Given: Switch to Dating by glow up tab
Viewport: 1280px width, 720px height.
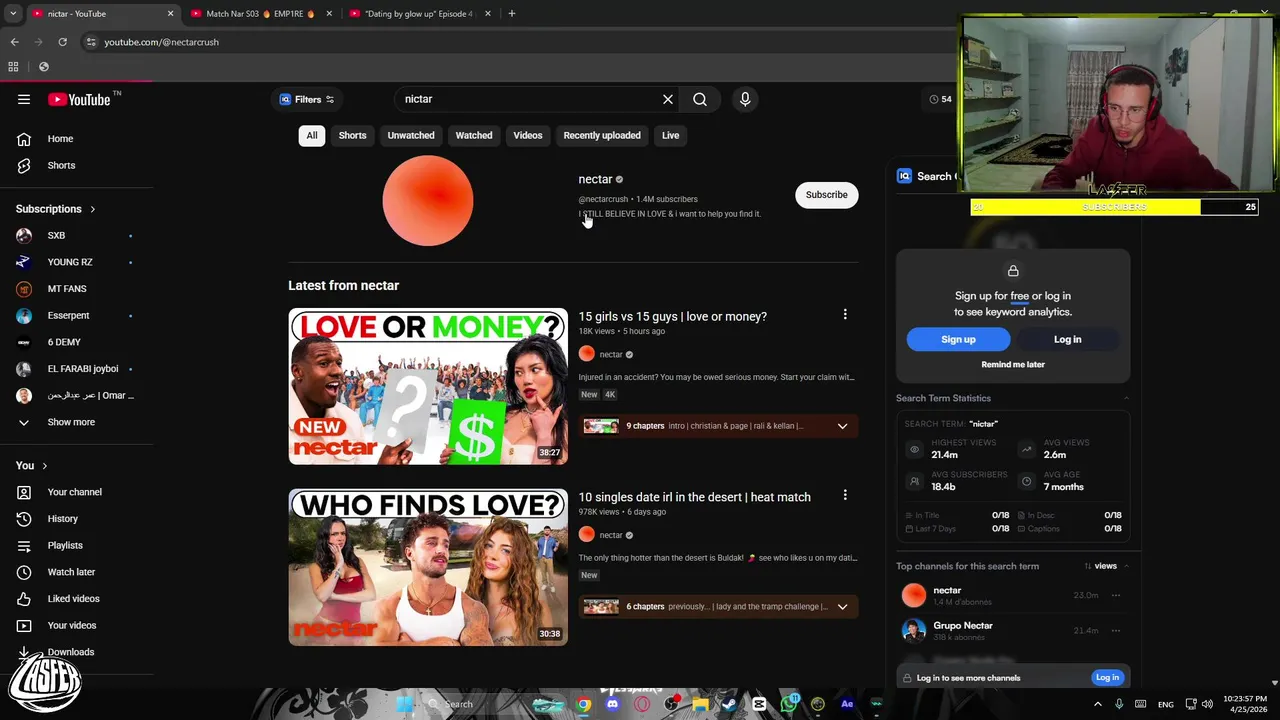Looking at the screenshot, I should [418, 14].
